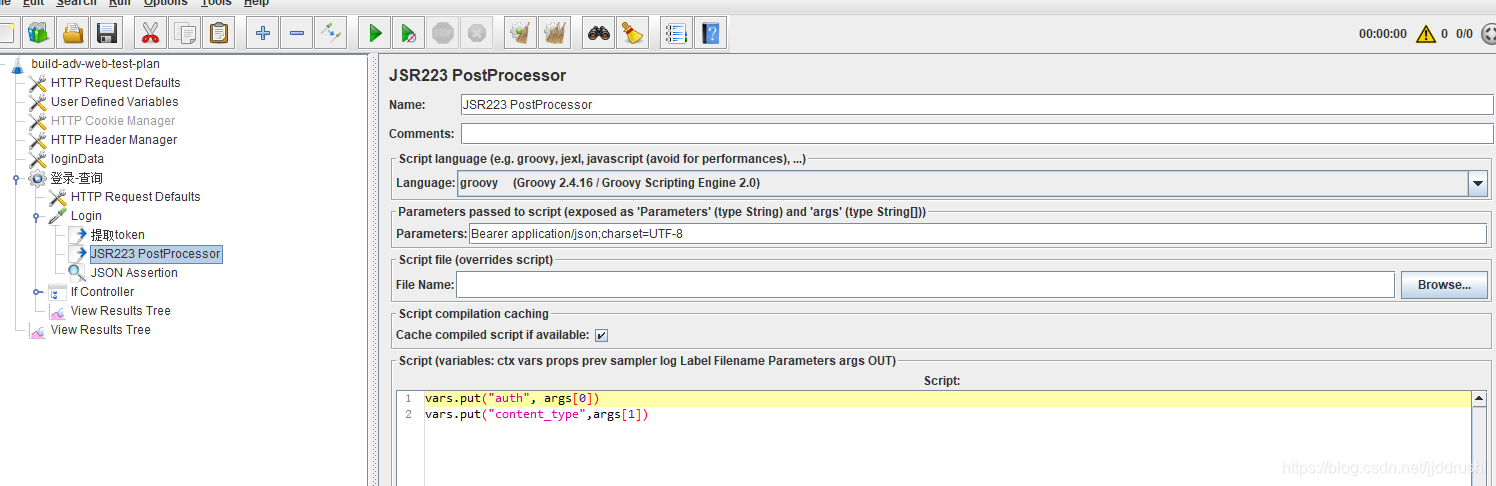Click script line vars.put("content_type",args[1])
Image resolution: width=1496 pixels, height=486 pixels.
(x=536, y=415)
